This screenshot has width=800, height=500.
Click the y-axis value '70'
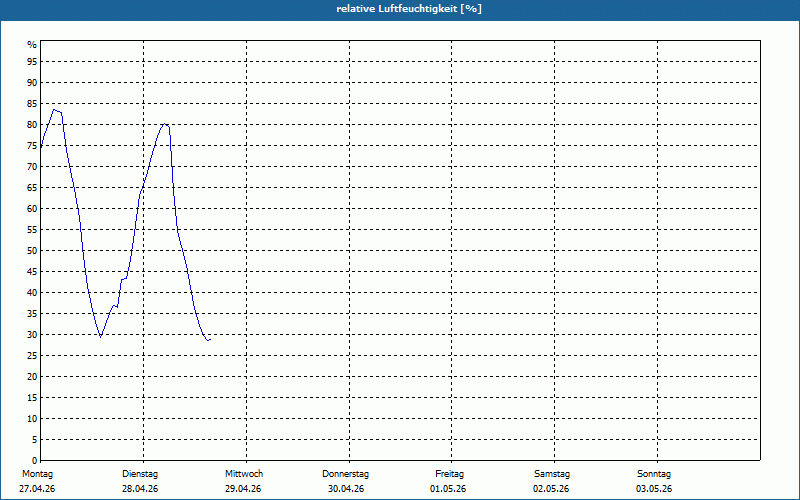[32, 166]
